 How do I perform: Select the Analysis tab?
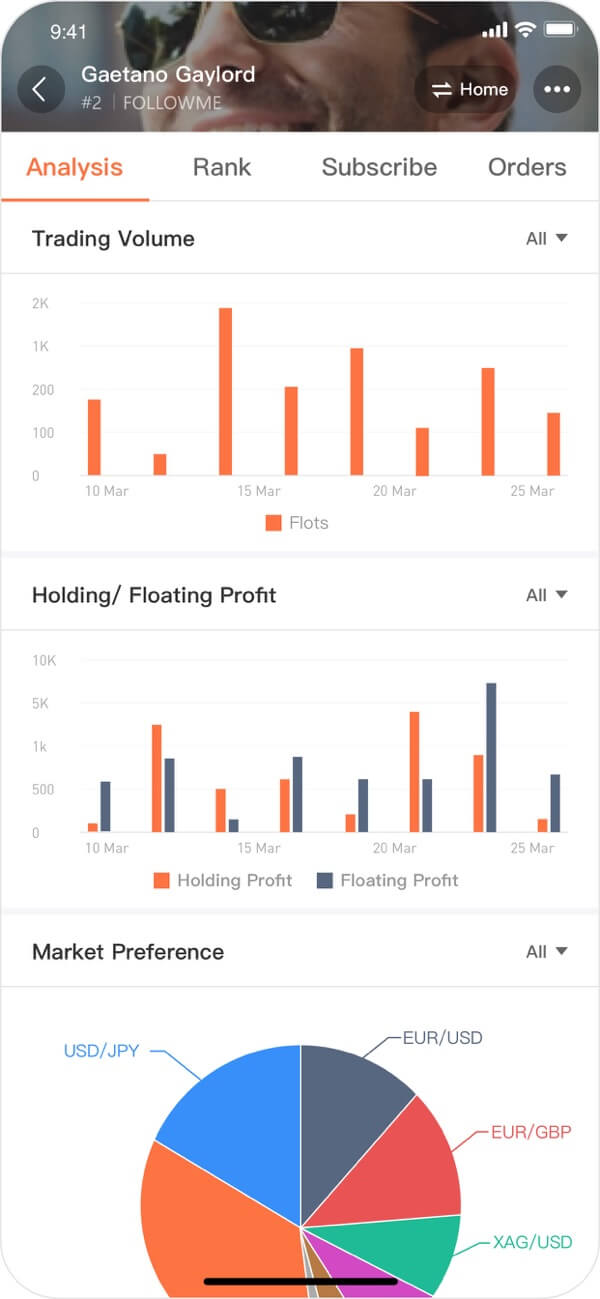coord(75,167)
